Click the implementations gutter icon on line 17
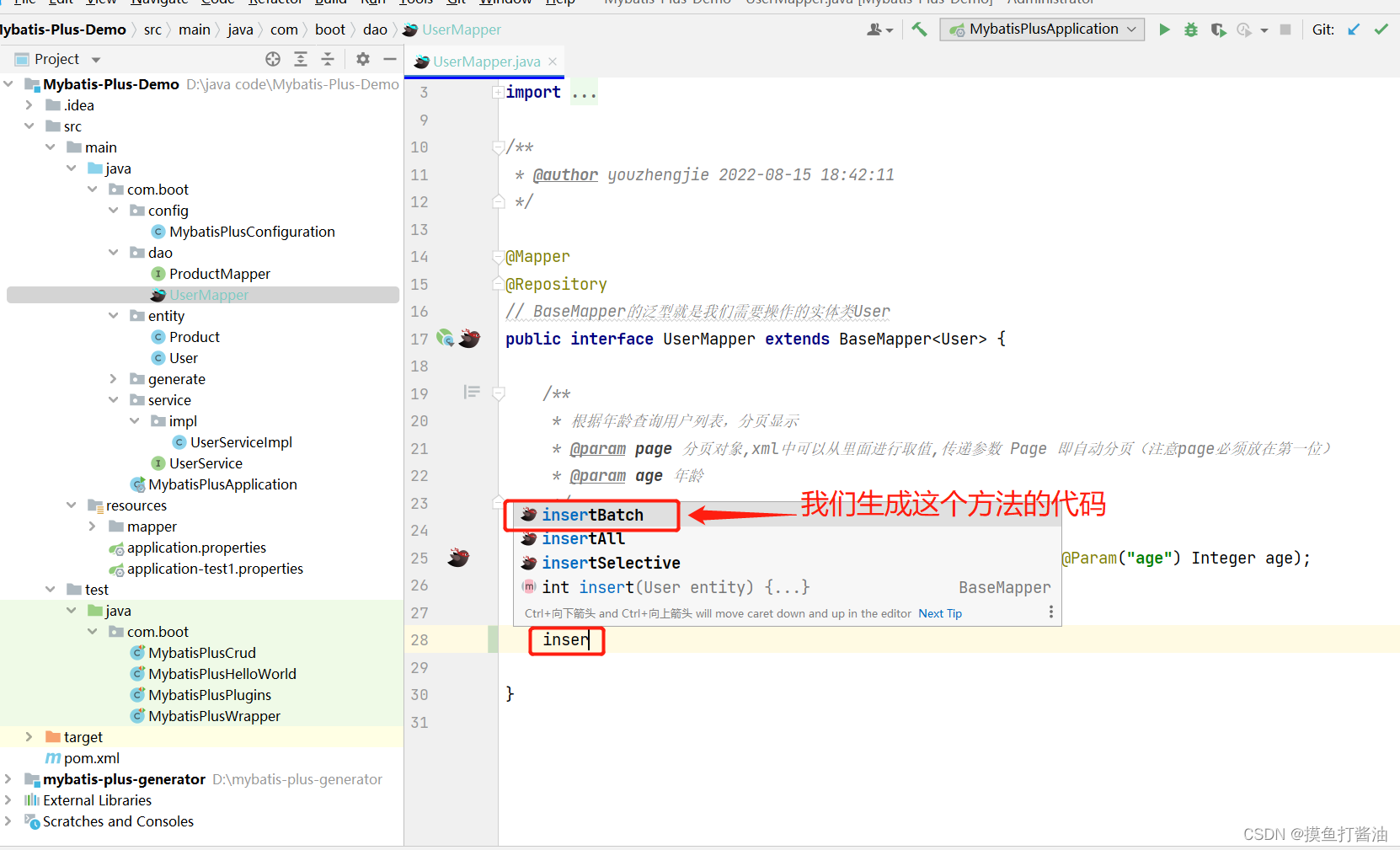 pyautogui.click(x=446, y=339)
